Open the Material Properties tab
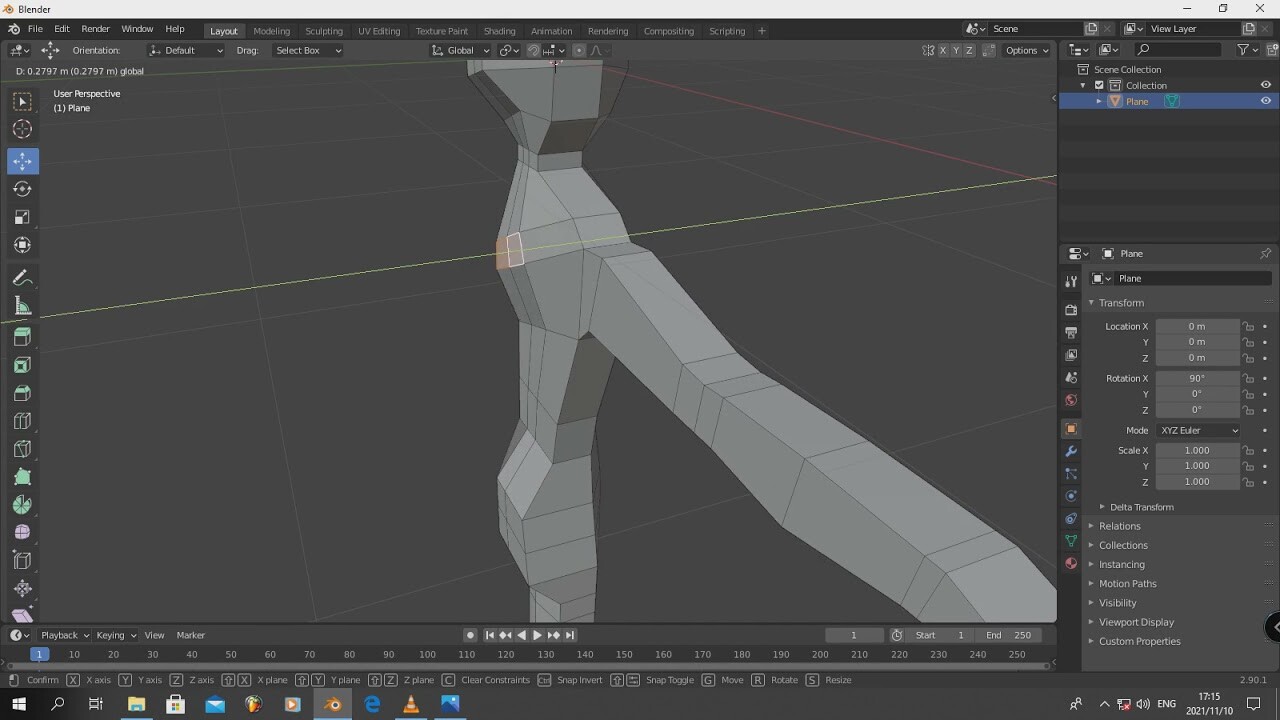Screen dimensions: 1280x720 1070,564
